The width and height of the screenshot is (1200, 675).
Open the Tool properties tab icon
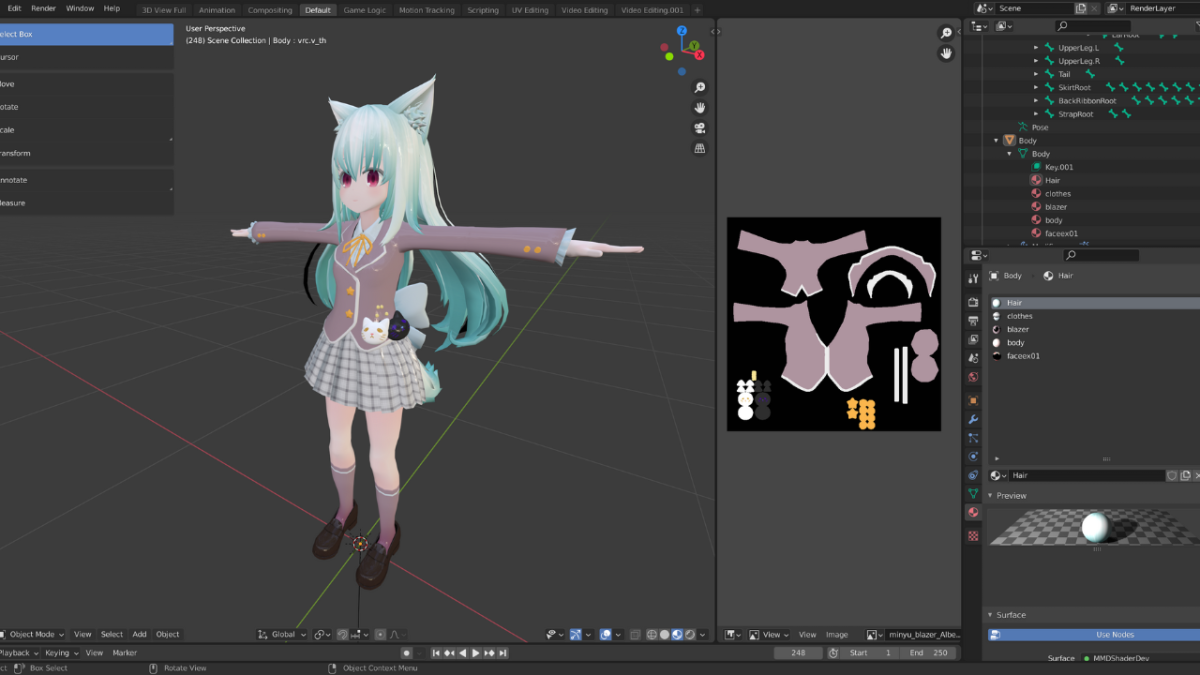[x=973, y=278]
